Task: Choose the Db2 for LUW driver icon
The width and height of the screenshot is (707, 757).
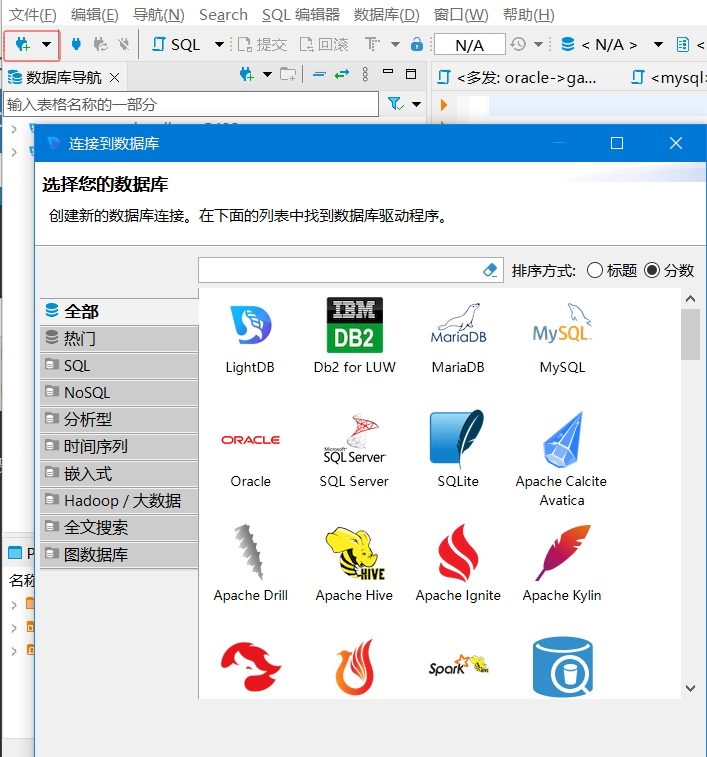Action: [354, 324]
